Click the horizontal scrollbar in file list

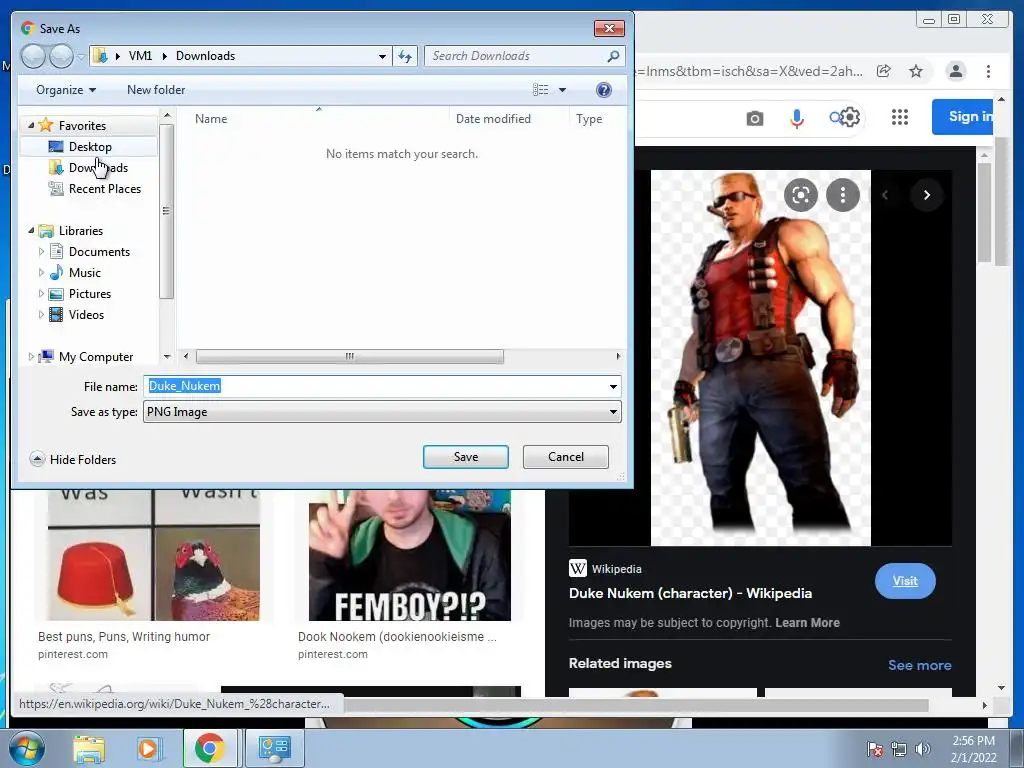click(x=350, y=357)
